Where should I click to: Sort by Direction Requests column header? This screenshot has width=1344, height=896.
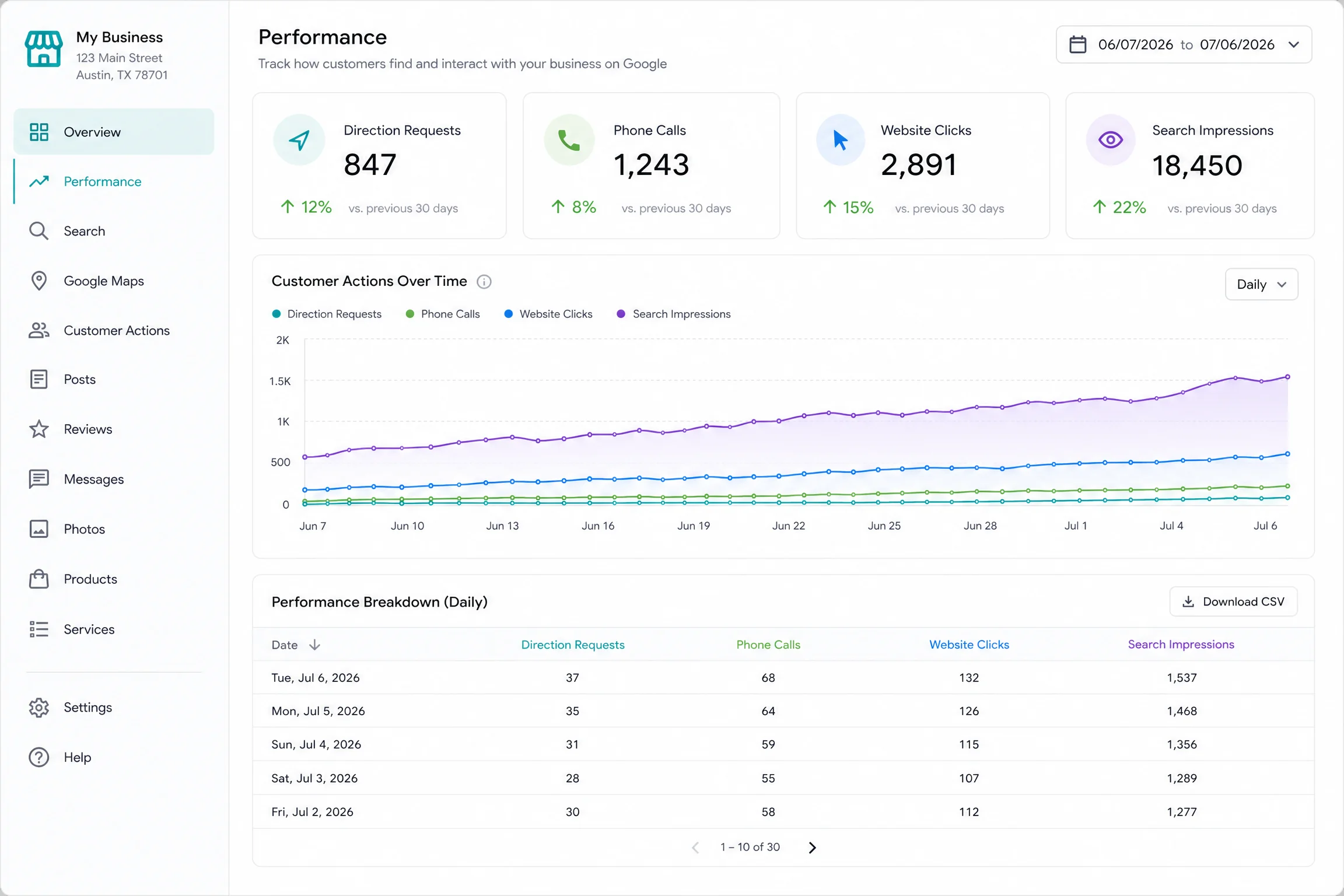573,645
